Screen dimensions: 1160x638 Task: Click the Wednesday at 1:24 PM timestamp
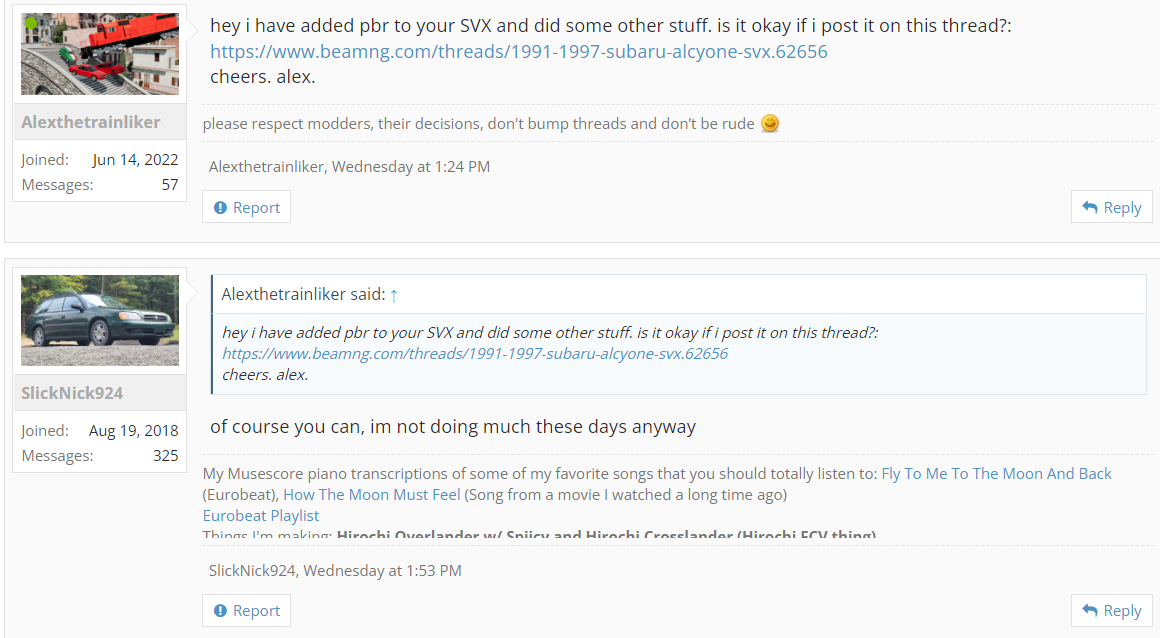411,167
